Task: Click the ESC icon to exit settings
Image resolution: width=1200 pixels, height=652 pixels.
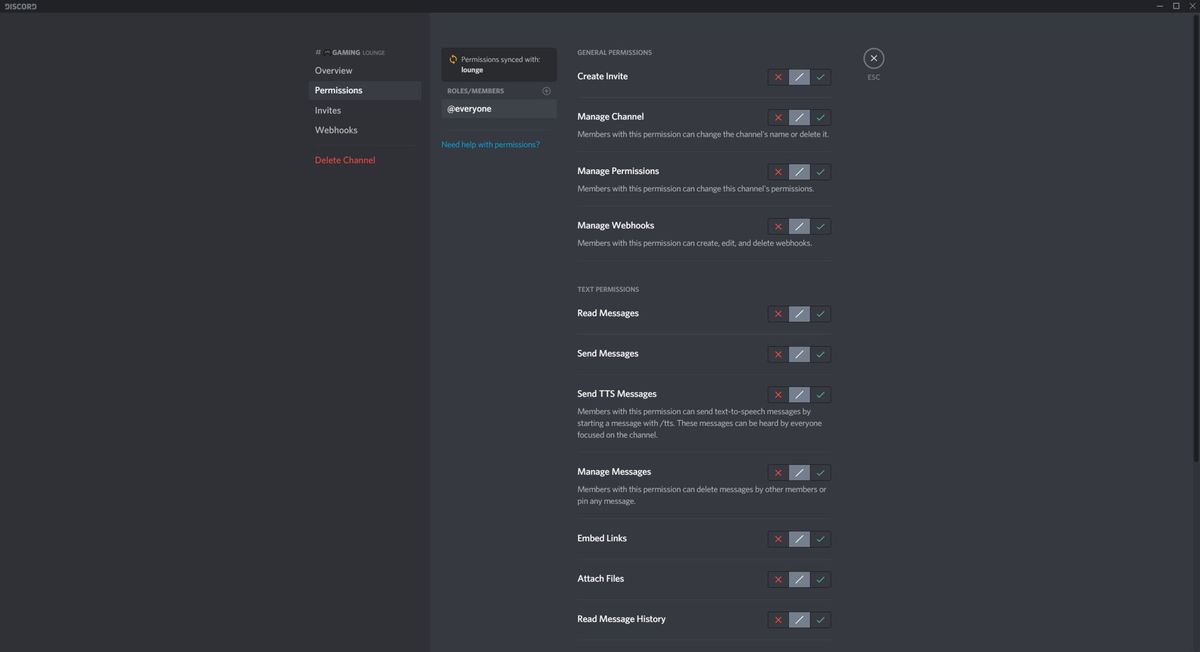Action: click(873, 57)
